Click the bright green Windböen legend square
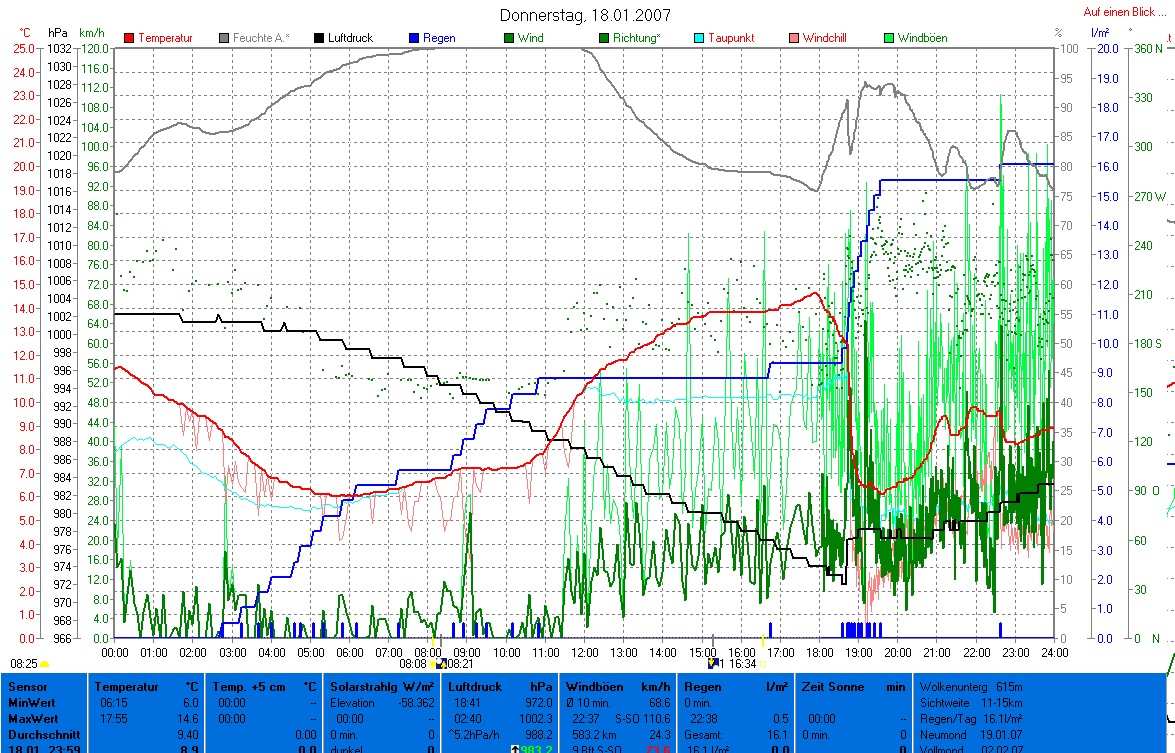 tap(888, 38)
